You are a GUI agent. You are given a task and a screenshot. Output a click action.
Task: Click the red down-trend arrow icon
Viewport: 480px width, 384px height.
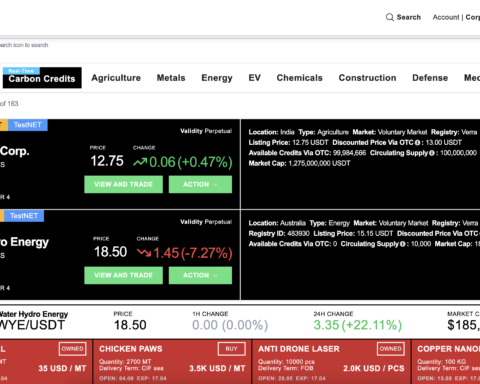144,253
